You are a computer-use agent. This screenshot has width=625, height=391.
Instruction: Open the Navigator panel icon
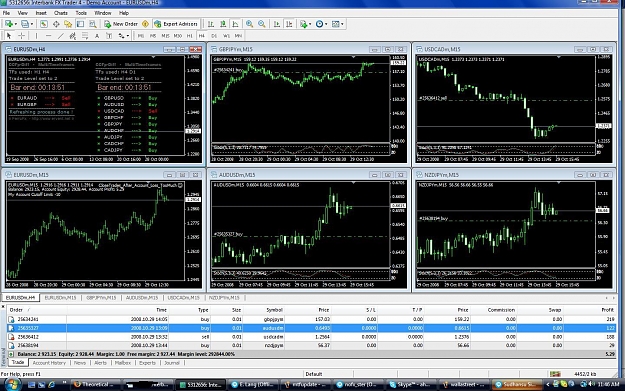[x=68, y=24]
